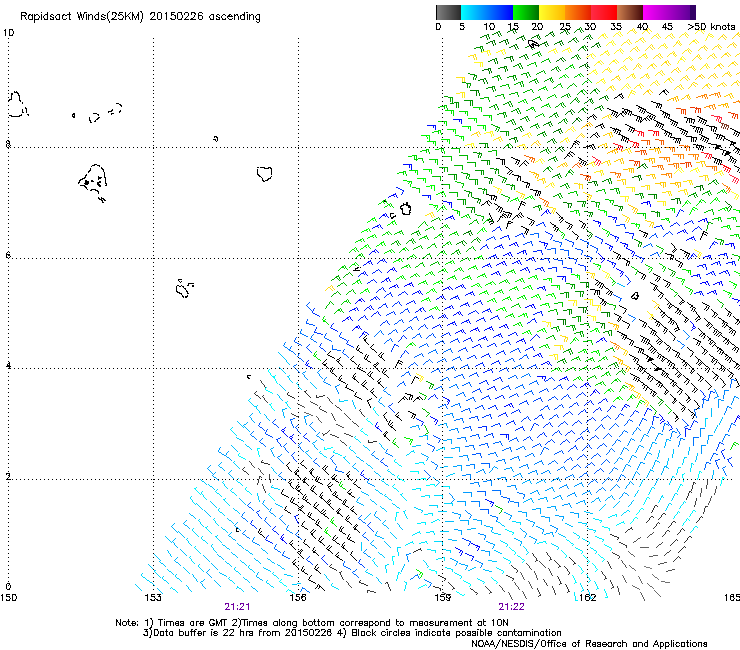Click the small island outline near 5.3N 163E
The image size is (740, 650).
tap(635, 296)
